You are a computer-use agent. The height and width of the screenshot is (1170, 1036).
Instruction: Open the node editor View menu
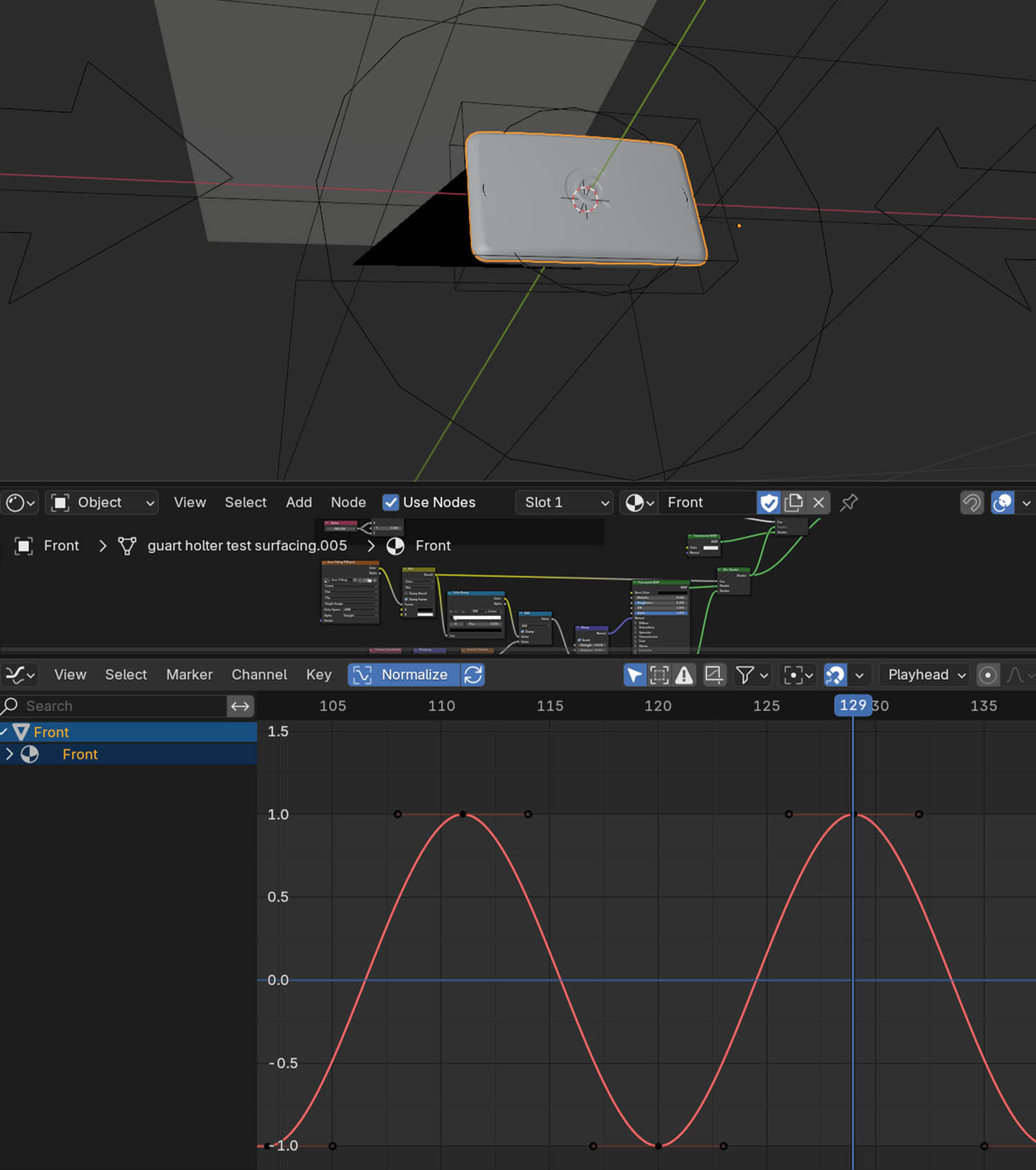(190, 503)
